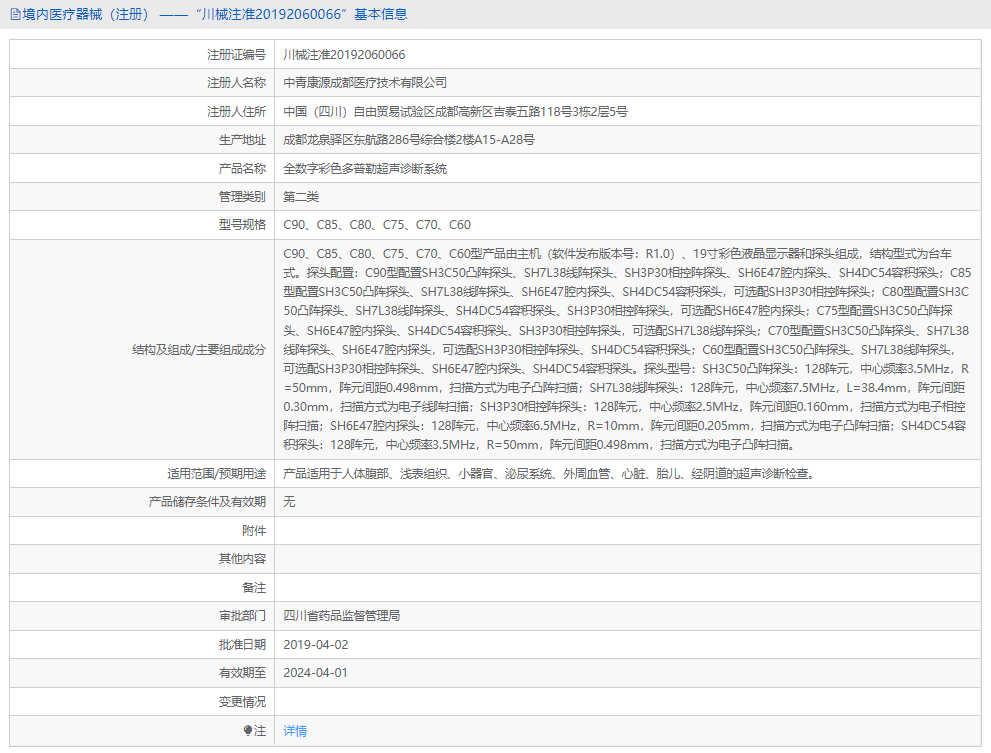The image size is (991, 753).
Task: Click the 产品储存条件及有效期 label cell
Action: coord(142,502)
